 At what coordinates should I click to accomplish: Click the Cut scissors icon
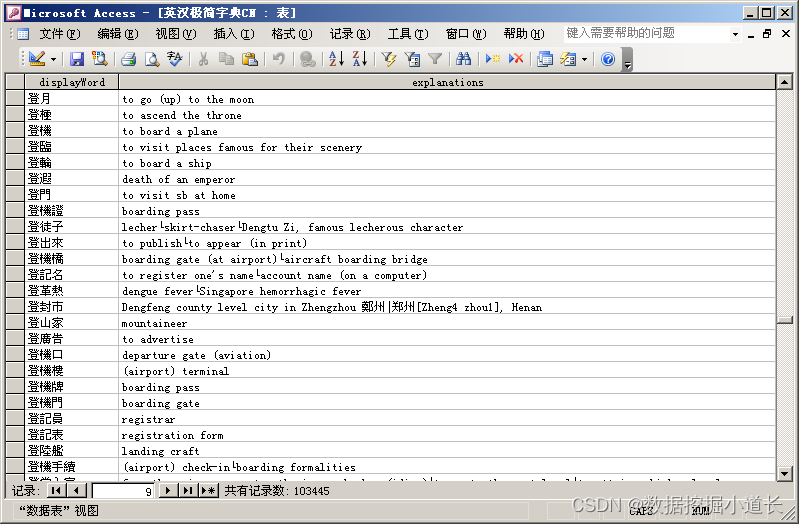click(203, 59)
